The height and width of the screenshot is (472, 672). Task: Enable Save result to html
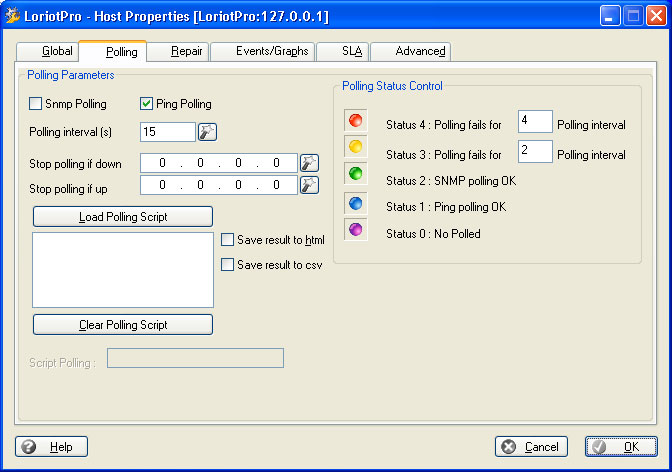[x=228, y=240]
